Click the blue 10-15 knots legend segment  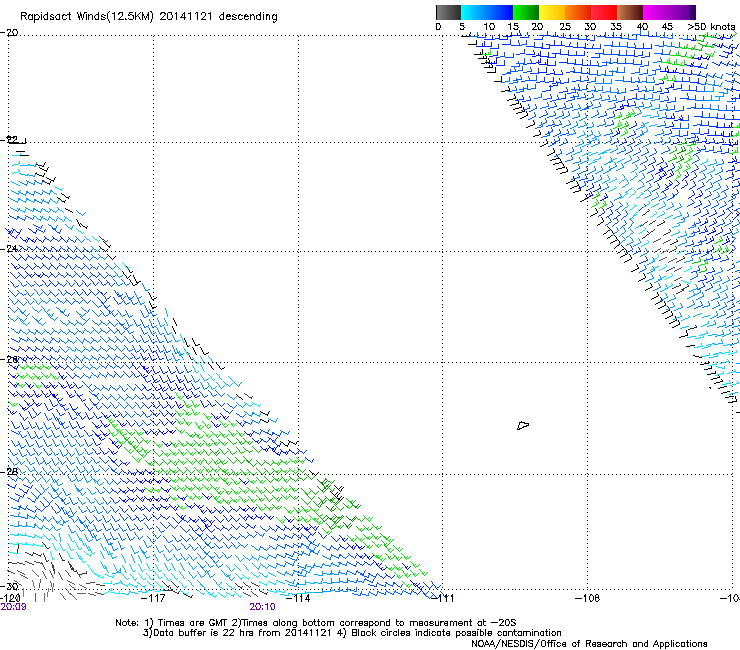[x=500, y=12]
